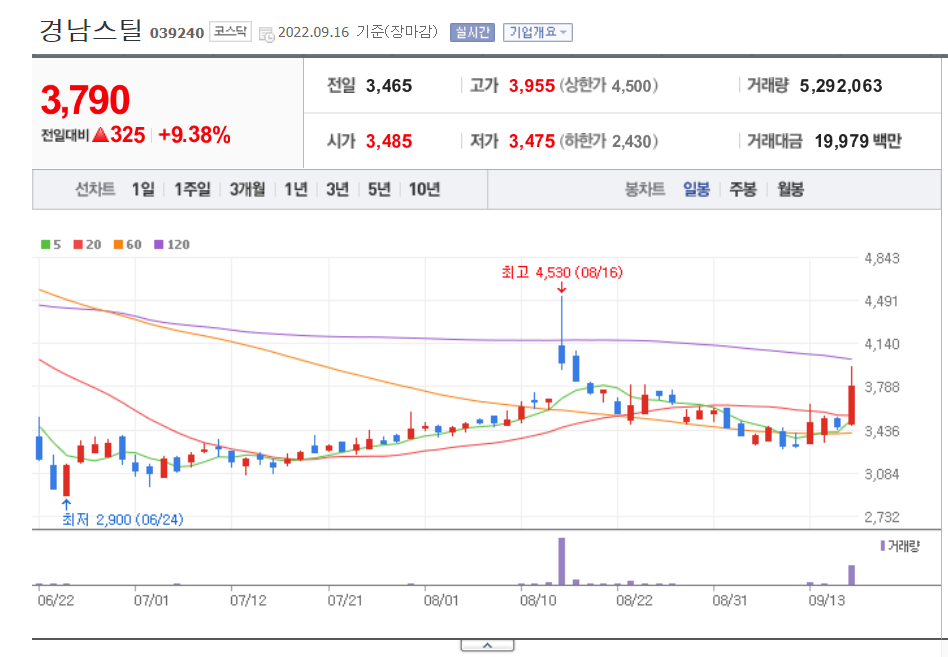
Task: Select the 10년 line chart tab
Action: point(424,189)
